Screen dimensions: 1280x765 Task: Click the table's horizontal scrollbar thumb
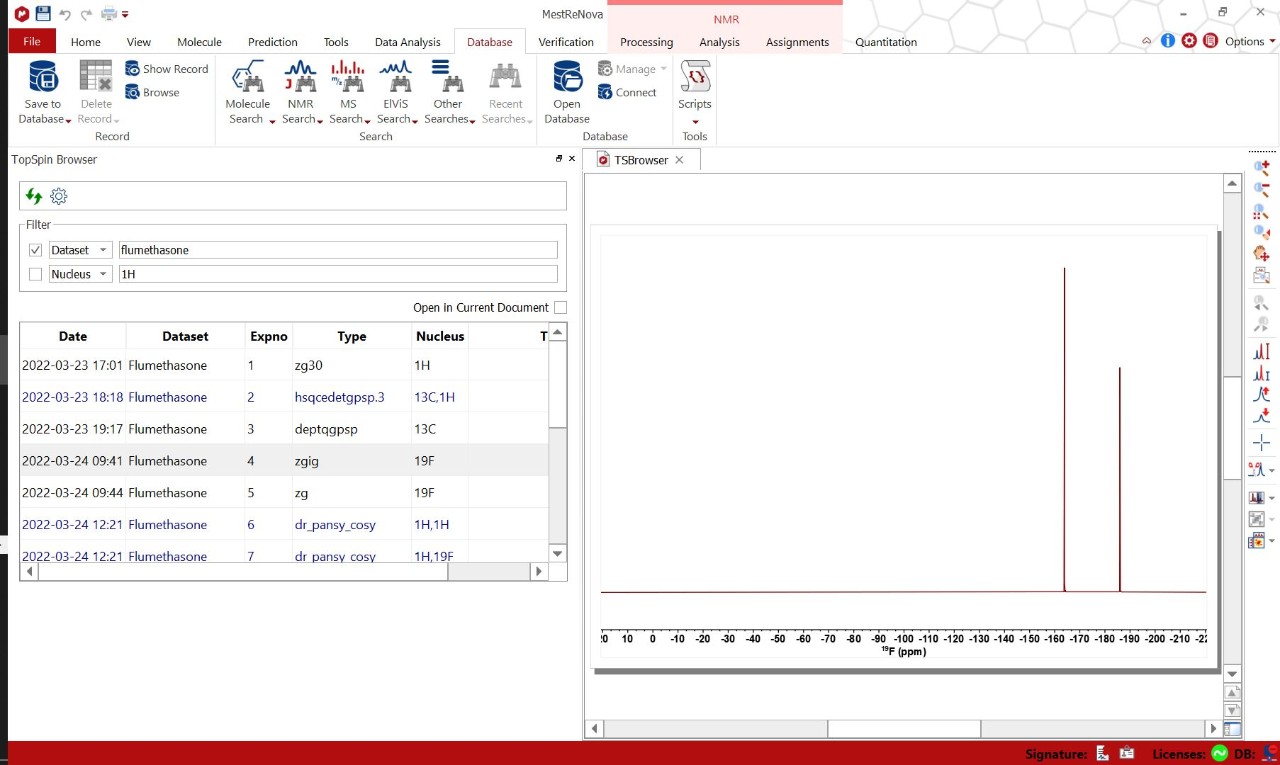tap(243, 572)
